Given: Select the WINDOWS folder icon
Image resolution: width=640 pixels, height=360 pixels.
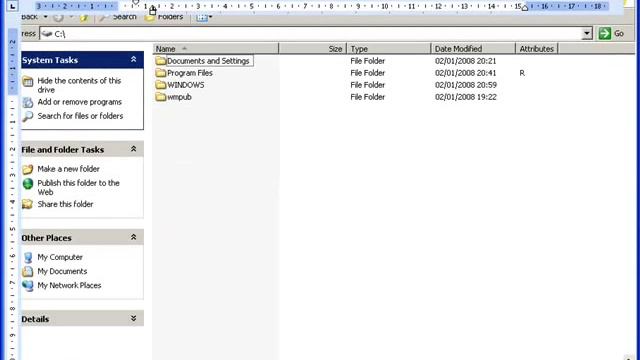Looking at the screenshot, I should (x=160, y=85).
